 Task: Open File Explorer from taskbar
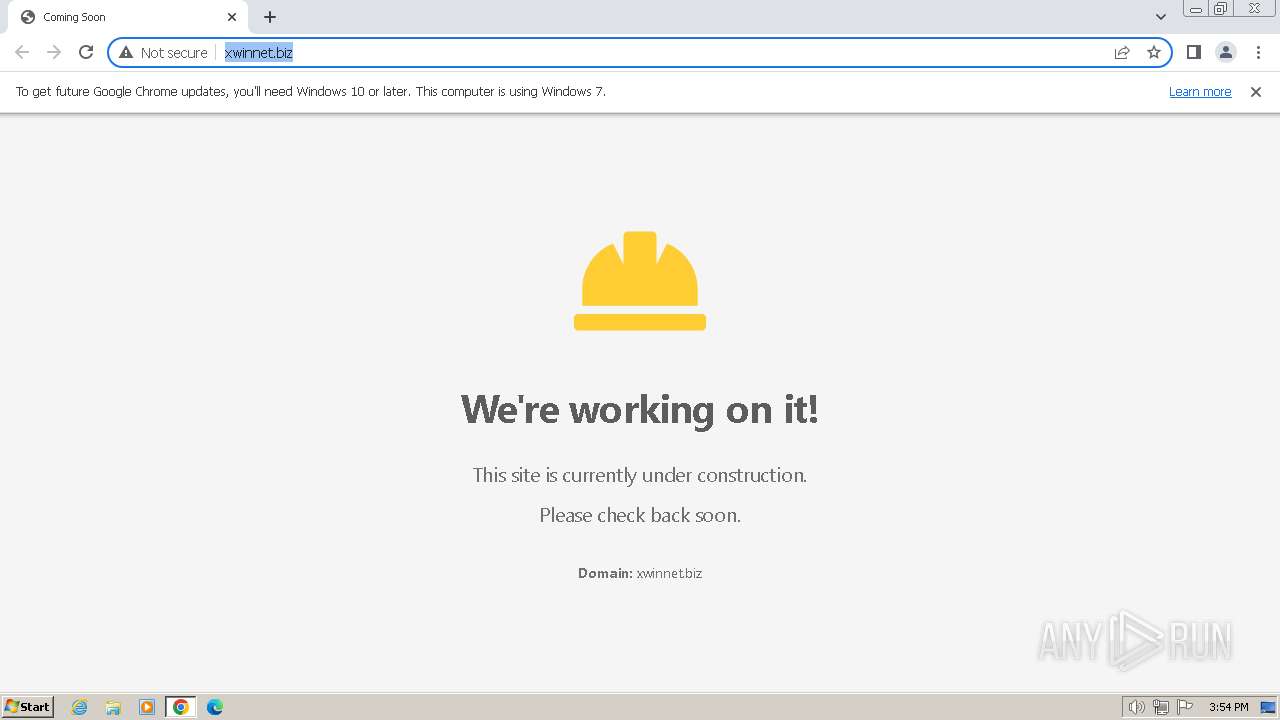coord(113,707)
